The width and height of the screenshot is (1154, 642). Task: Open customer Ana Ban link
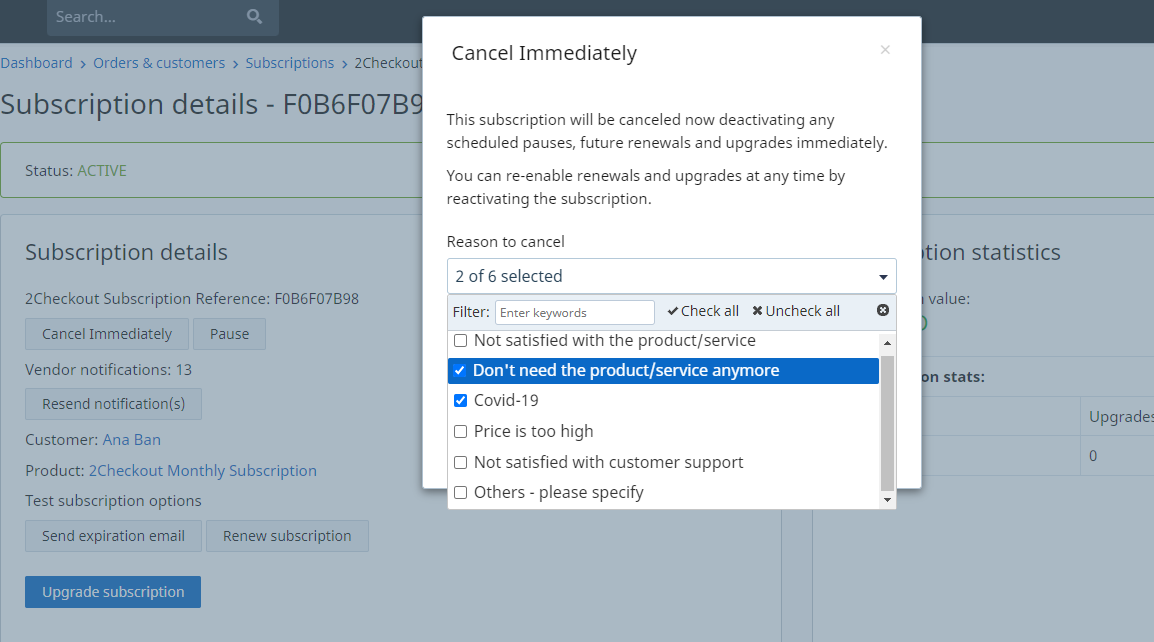[x=132, y=440]
